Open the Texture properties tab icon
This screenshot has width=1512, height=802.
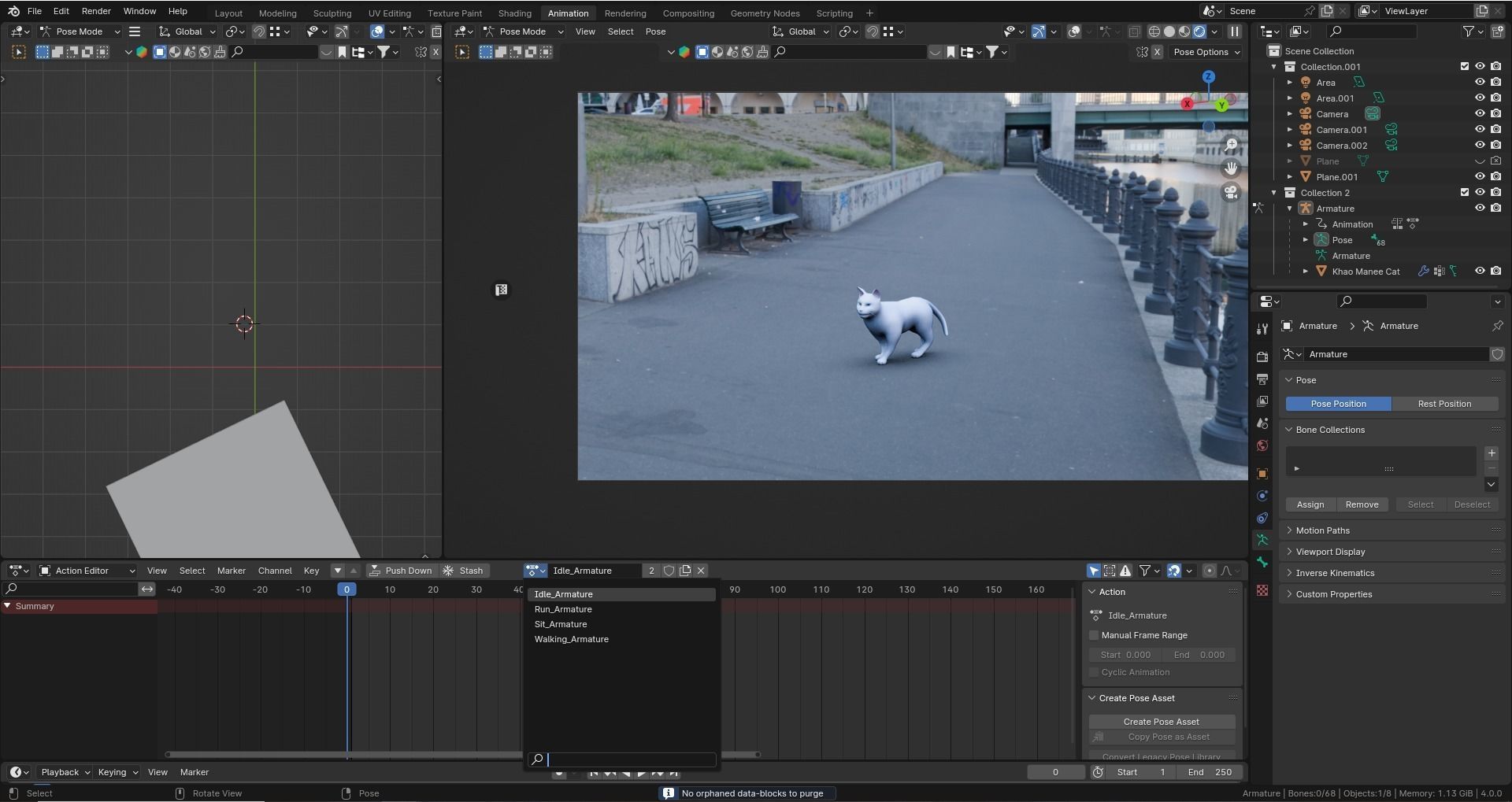pyautogui.click(x=1262, y=590)
